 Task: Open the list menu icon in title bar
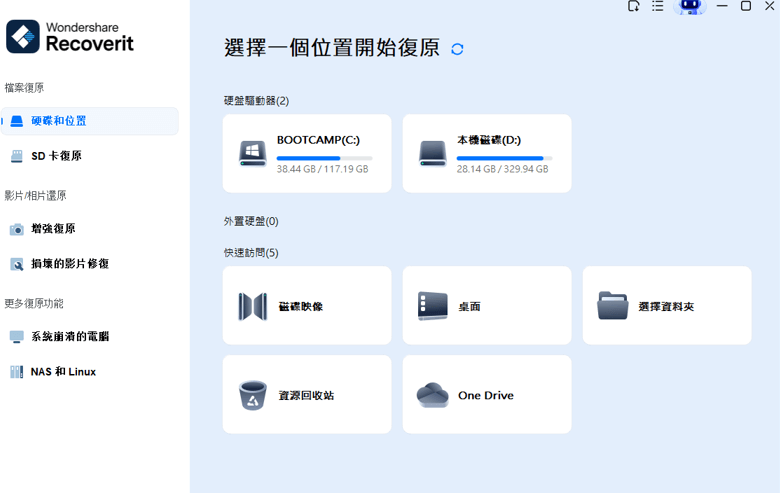658,6
